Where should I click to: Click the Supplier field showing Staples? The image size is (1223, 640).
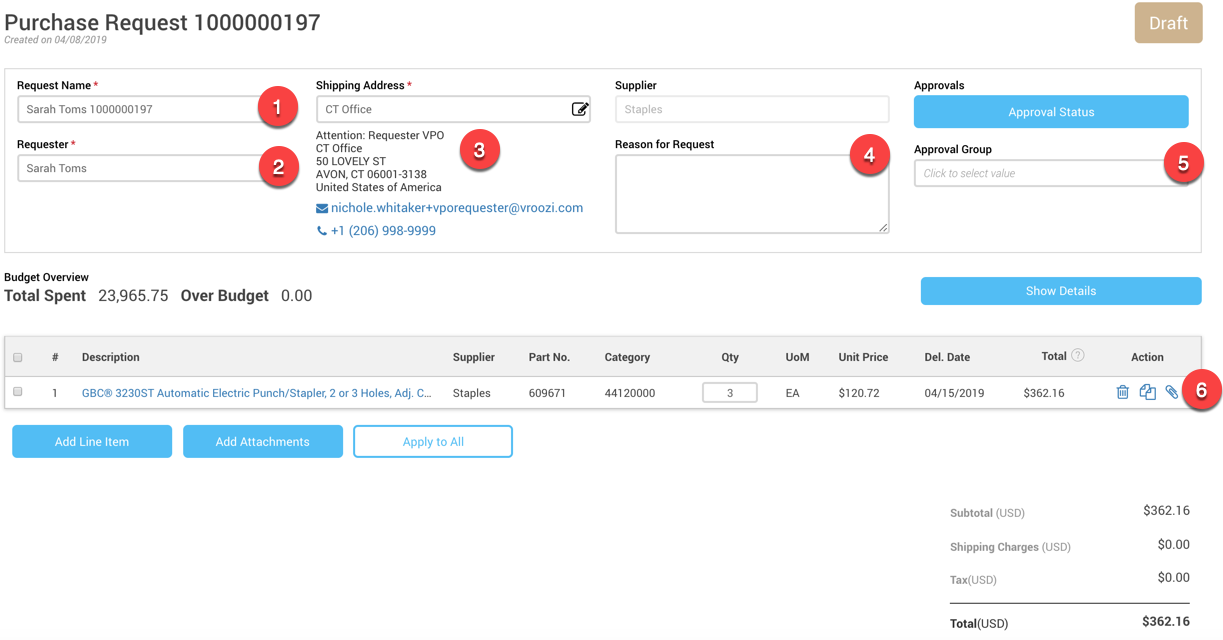pos(751,109)
